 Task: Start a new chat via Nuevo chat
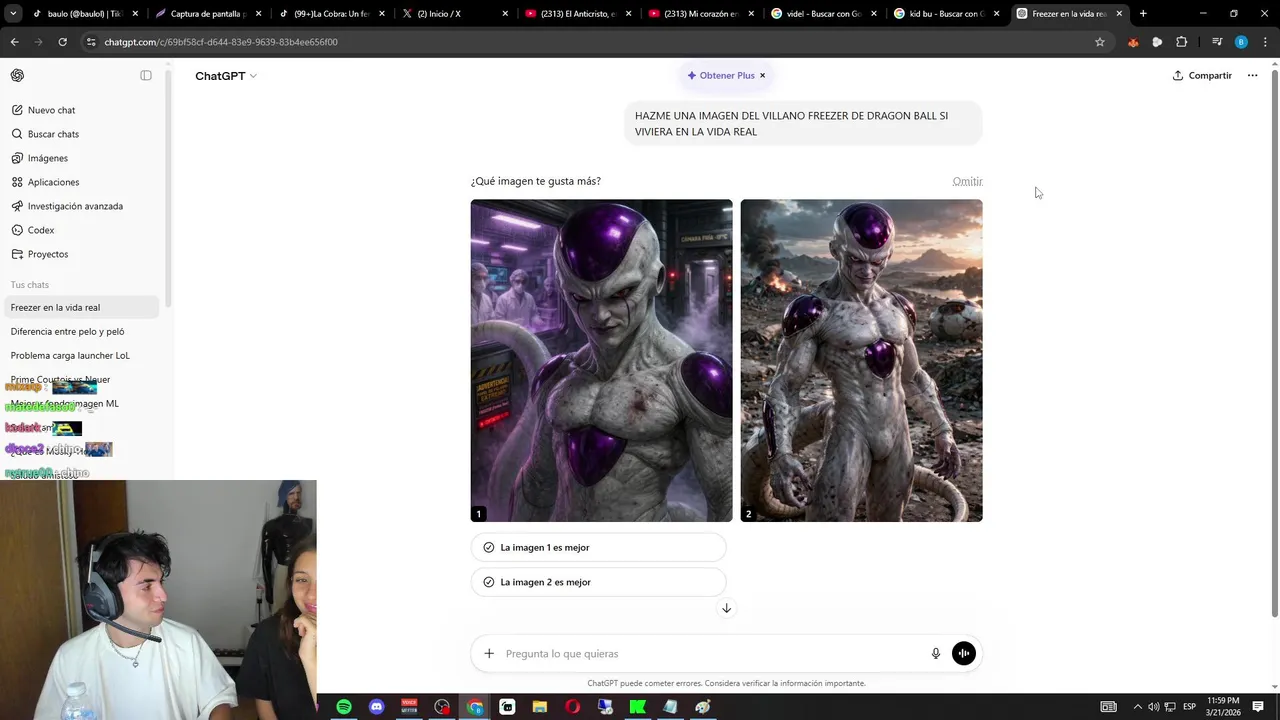click(82, 110)
